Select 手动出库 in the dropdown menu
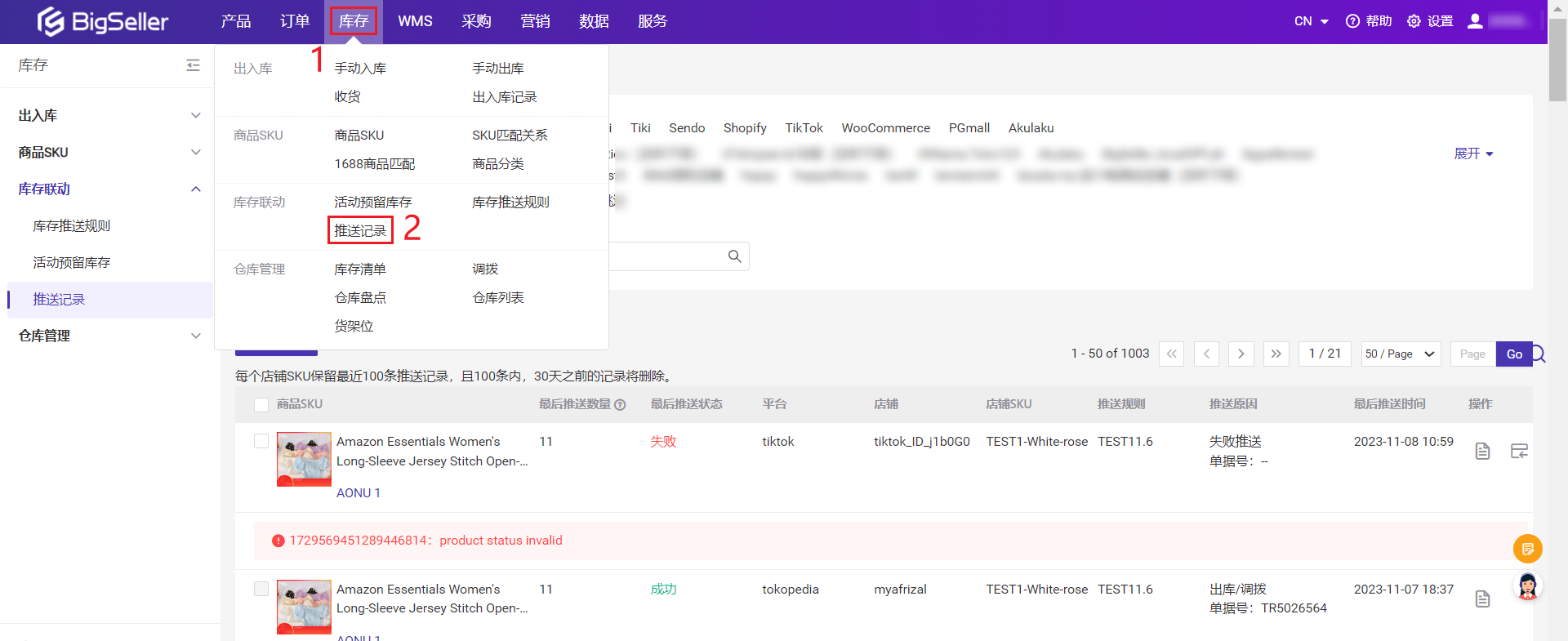This screenshot has width=1568, height=641. [498, 69]
